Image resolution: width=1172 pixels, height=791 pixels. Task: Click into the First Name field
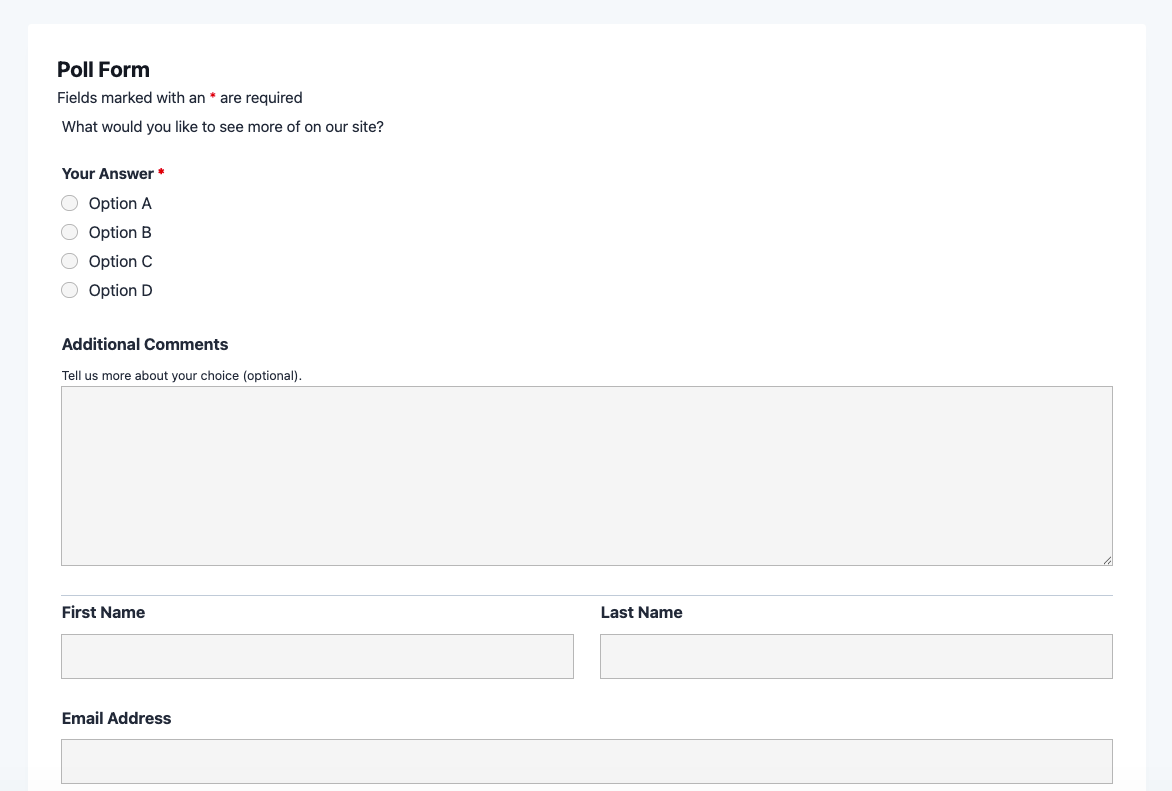[x=317, y=656]
